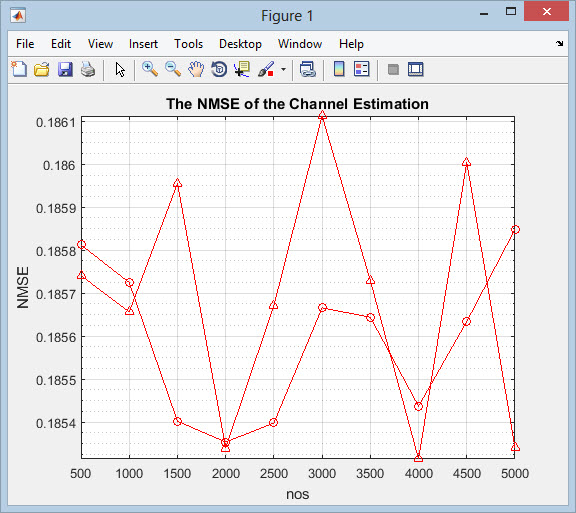Activate the Zoom Out tool
Image resolution: width=576 pixels, height=513 pixels.
coord(173,69)
